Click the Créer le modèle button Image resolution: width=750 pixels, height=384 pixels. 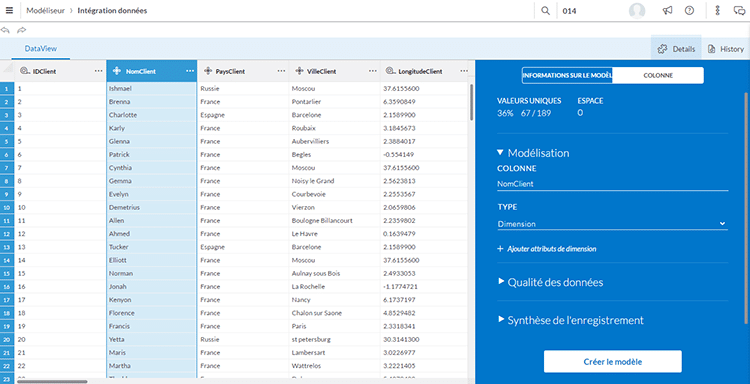click(613, 362)
